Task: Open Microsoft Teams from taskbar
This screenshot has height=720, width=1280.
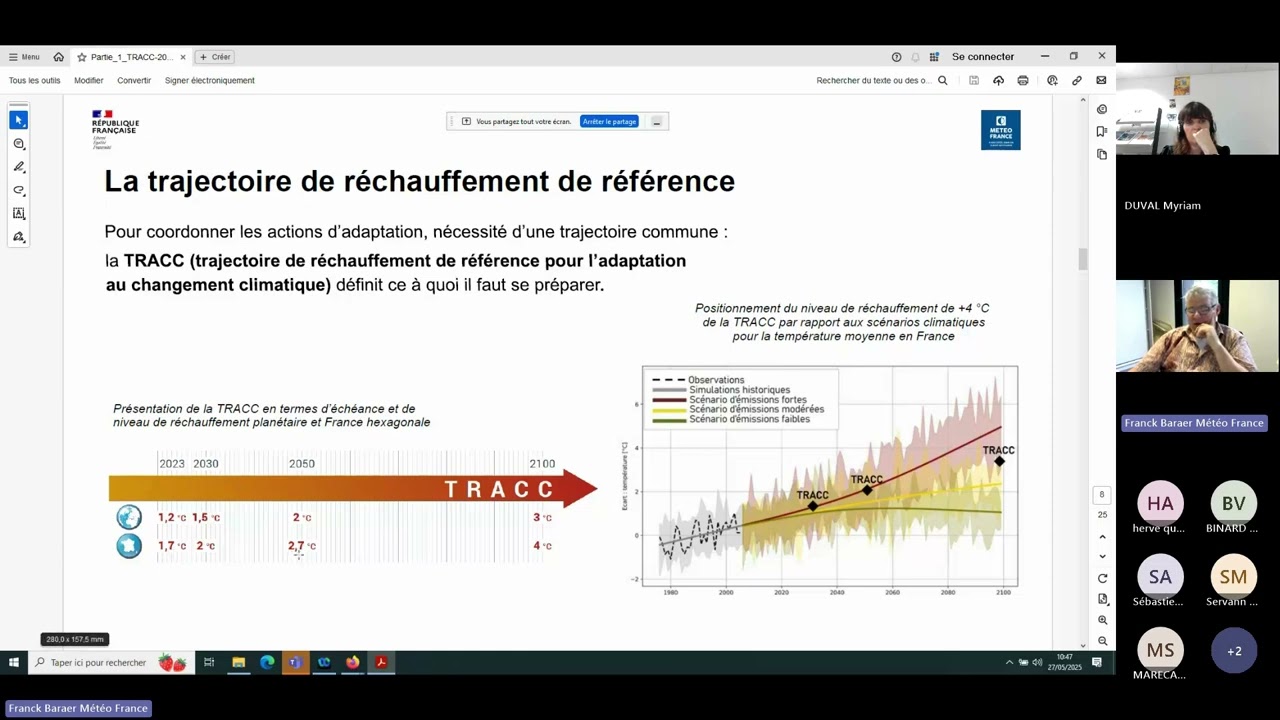Action: coord(295,662)
